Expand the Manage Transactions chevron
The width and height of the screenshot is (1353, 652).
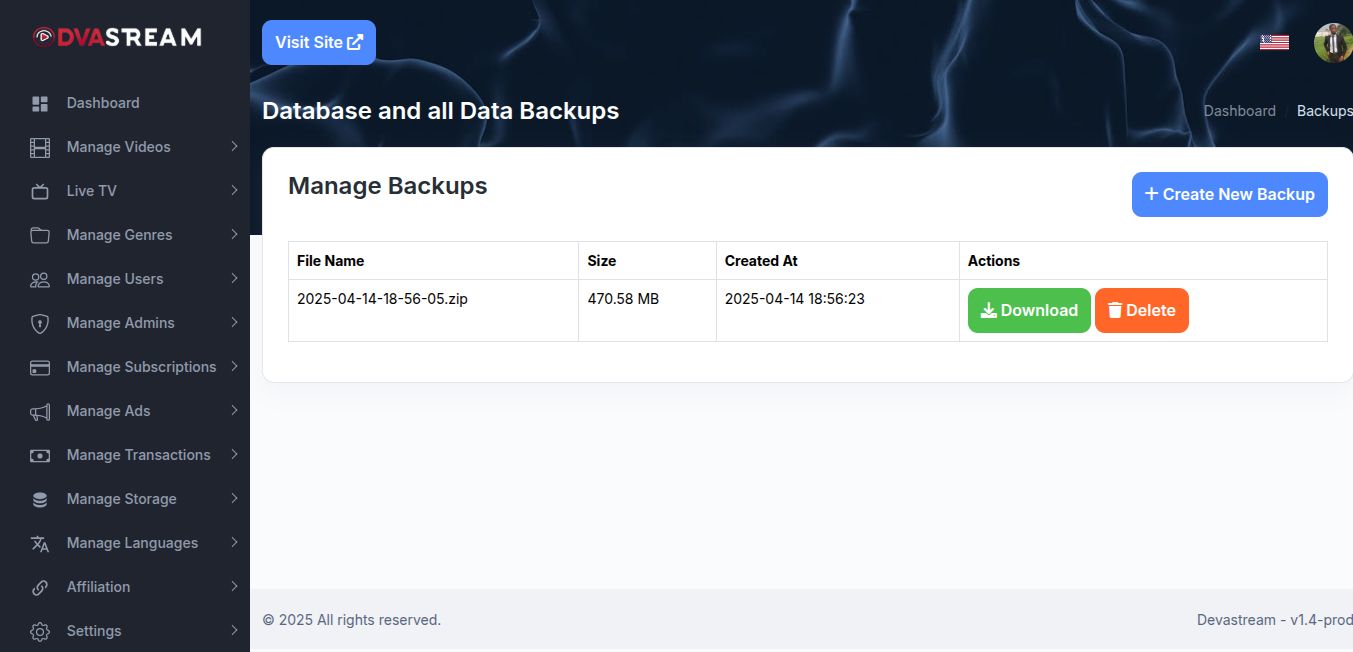pyautogui.click(x=234, y=454)
